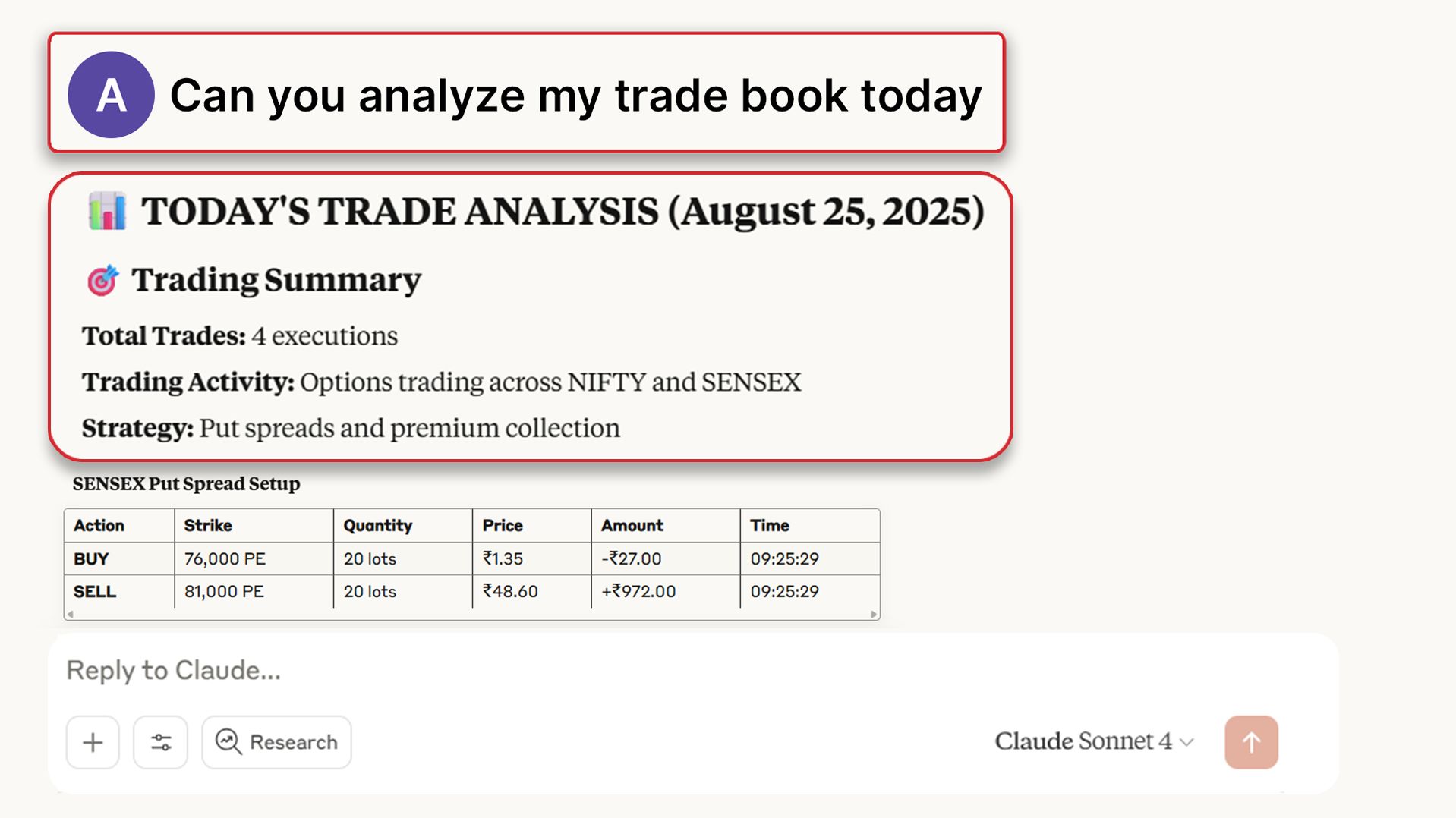
Task: Enable research for the next reply
Action: [276, 742]
